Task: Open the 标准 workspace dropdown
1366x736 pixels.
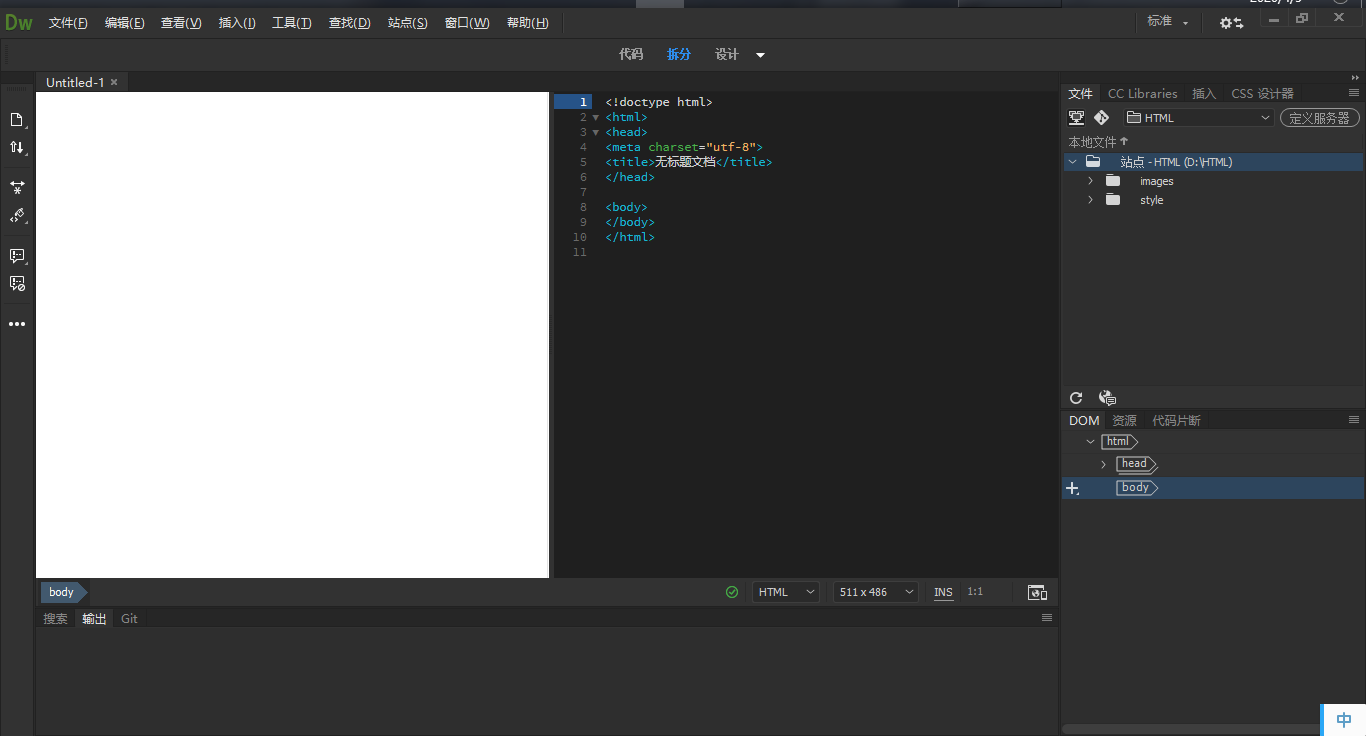Action: coord(1168,21)
